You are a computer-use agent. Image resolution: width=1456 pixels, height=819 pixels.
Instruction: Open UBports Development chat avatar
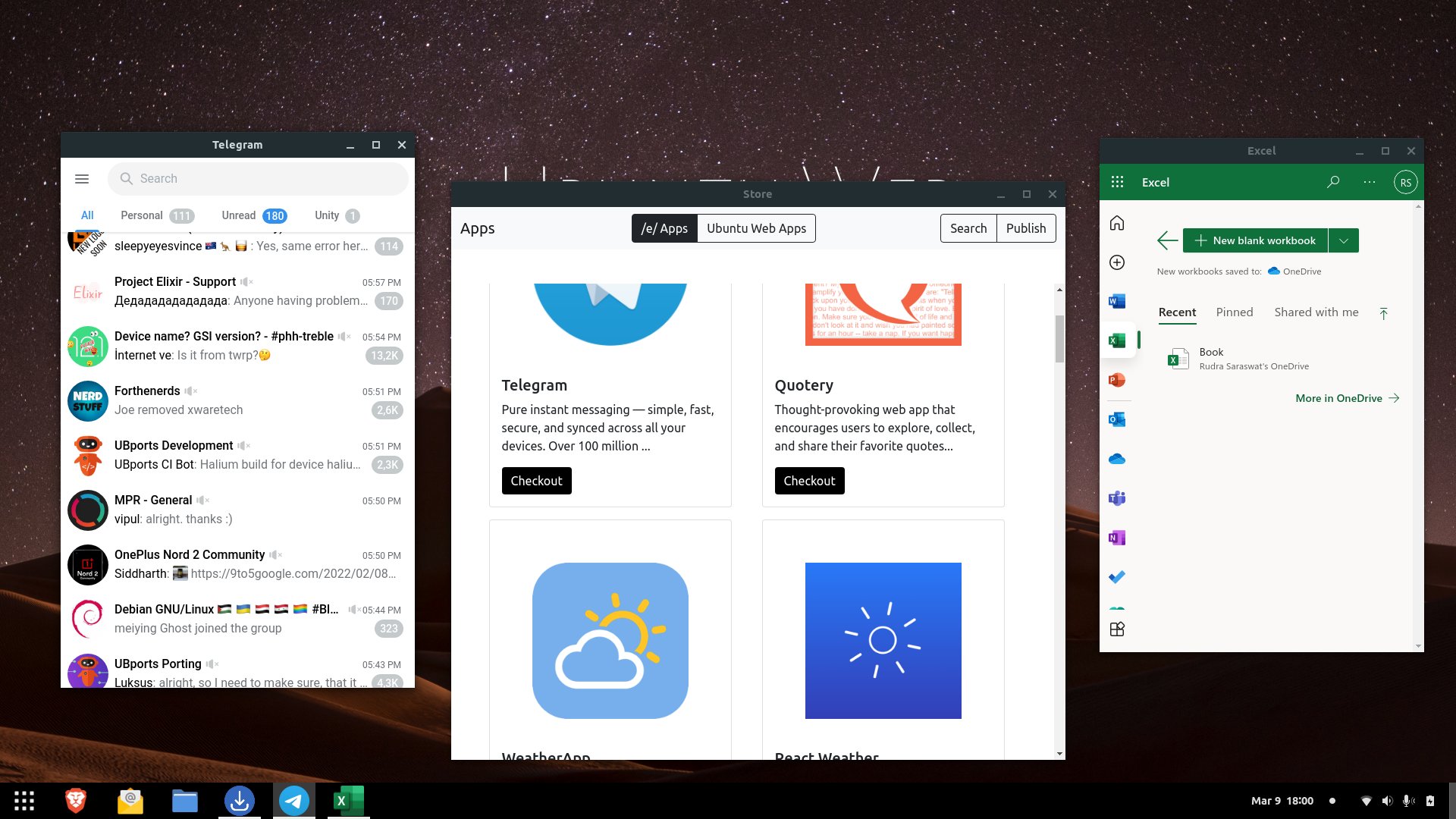[x=88, y=456]
